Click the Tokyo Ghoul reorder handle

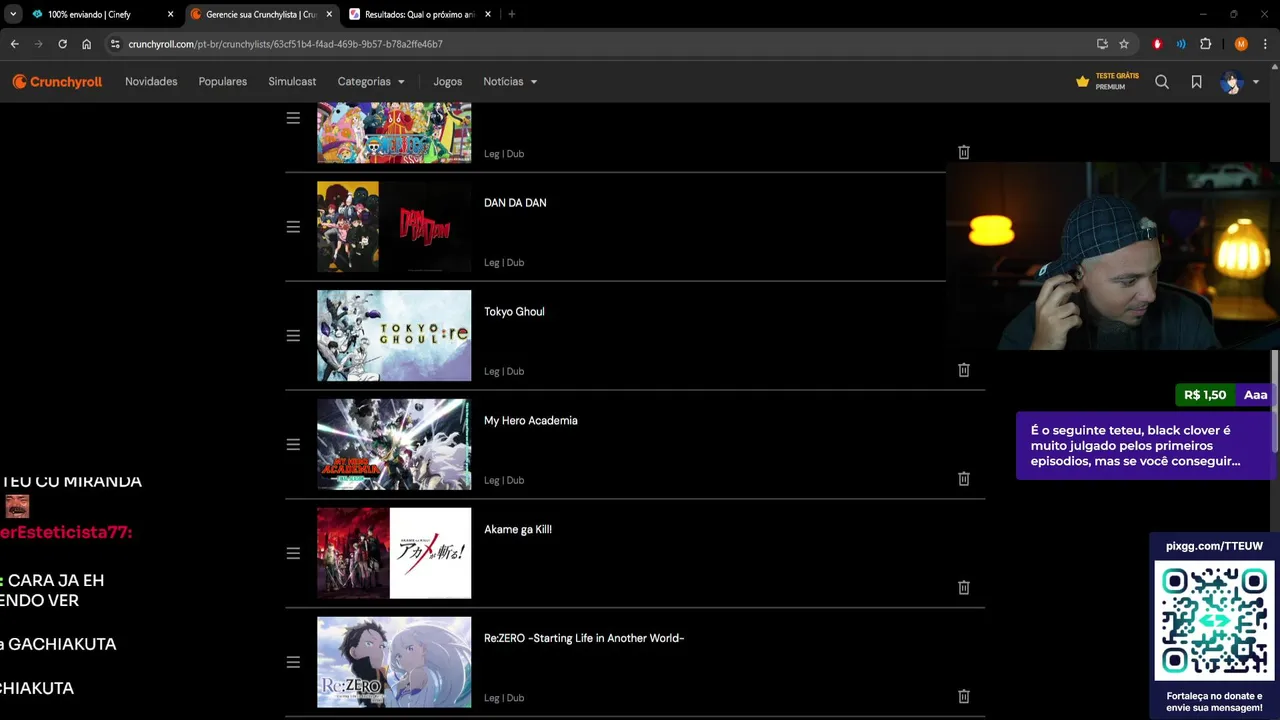point(293,336)
